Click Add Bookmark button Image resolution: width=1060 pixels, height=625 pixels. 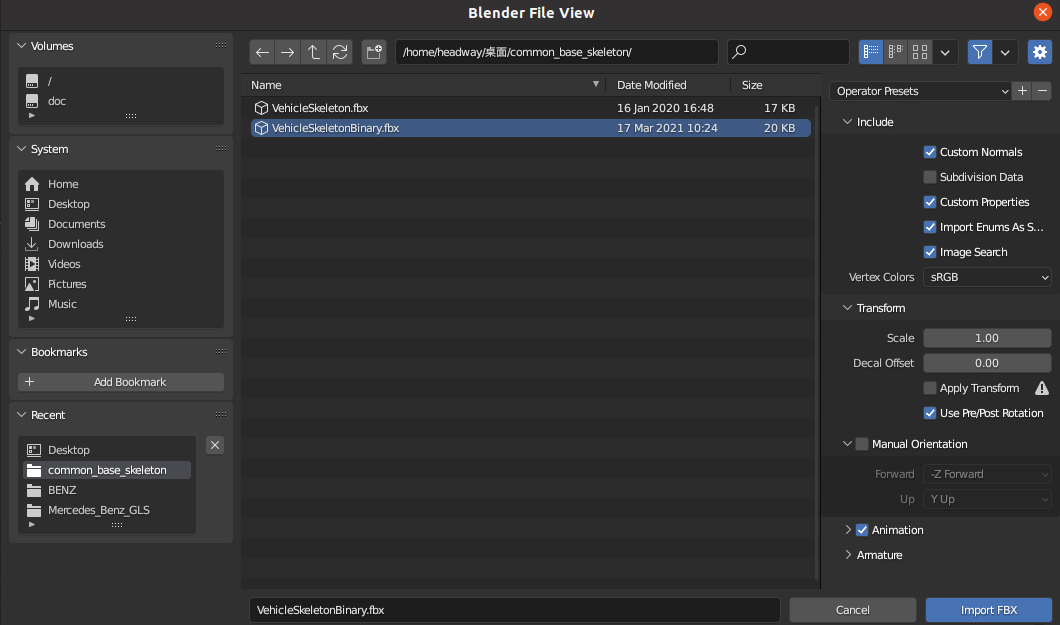(120, 382)
